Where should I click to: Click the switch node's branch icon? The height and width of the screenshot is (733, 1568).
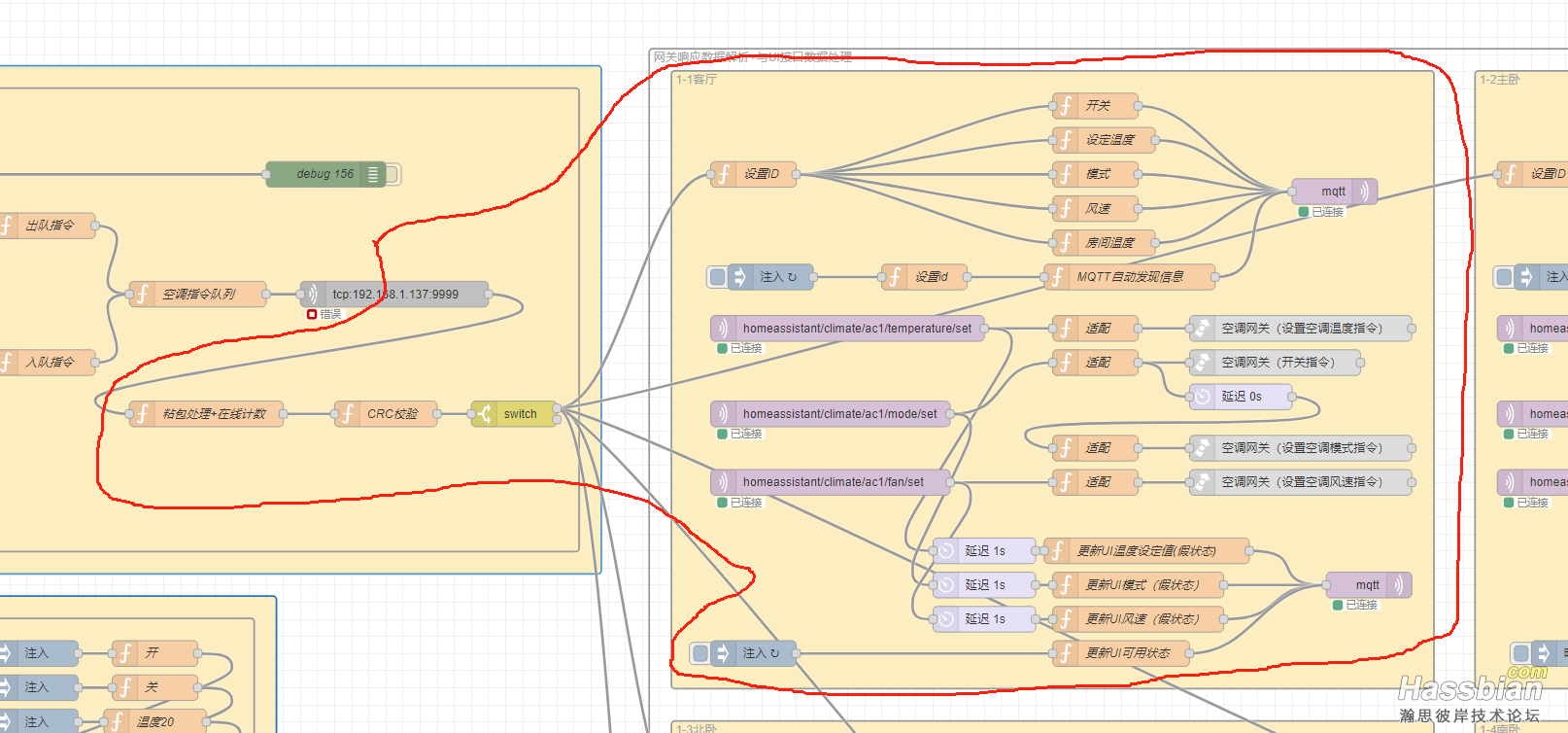pos(484,414)
